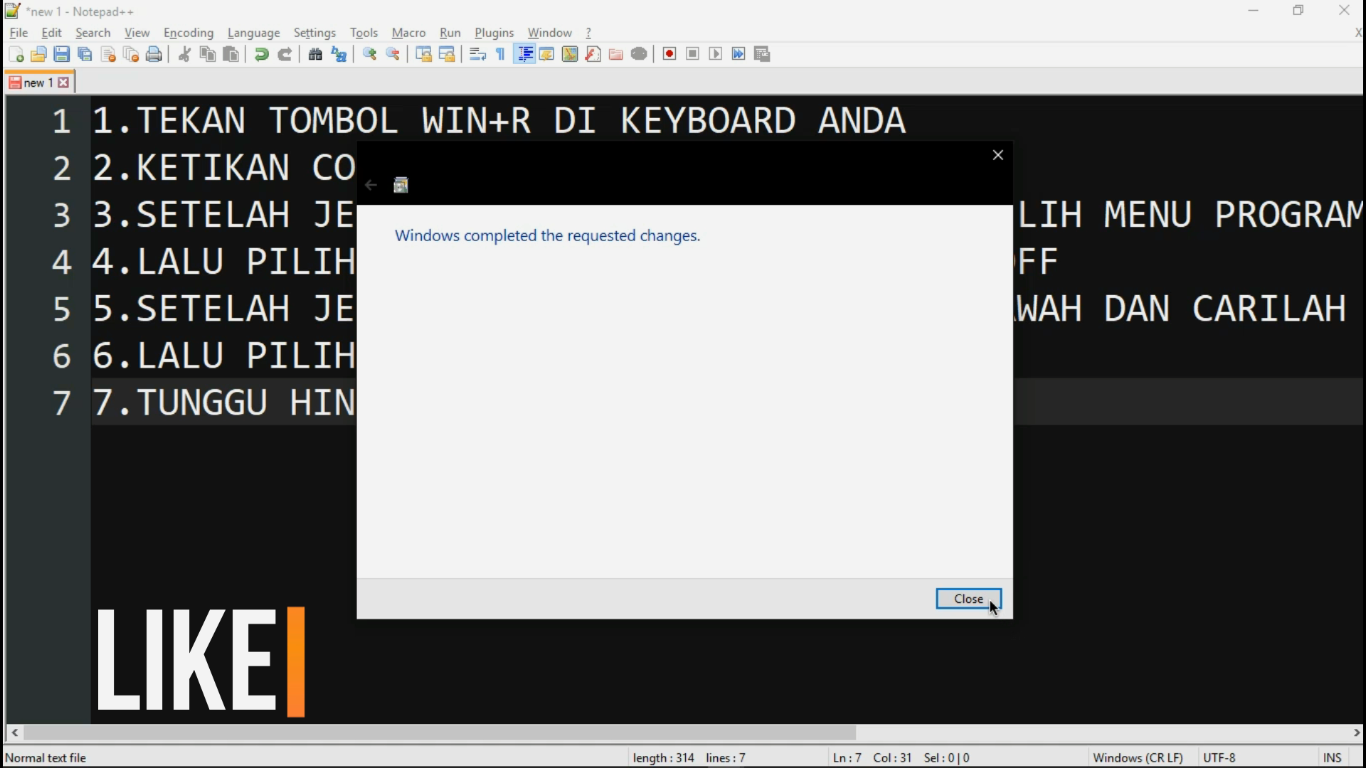This screenshot has width=1366, height=768.
Task: Undo the last edit via toolbar
Action: click(x=262, y=54)
